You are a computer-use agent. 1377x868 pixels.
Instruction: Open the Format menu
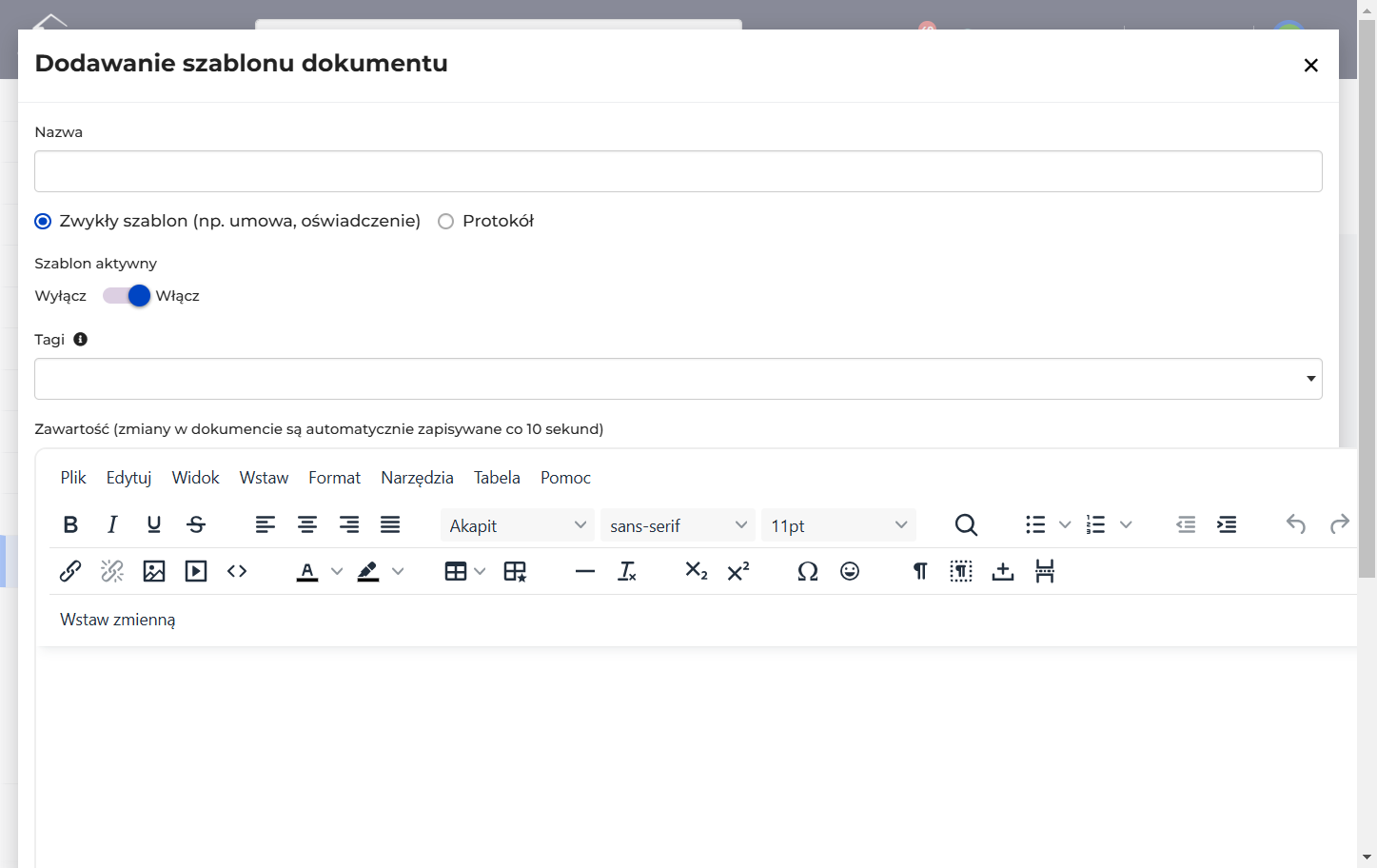[334, 478]
